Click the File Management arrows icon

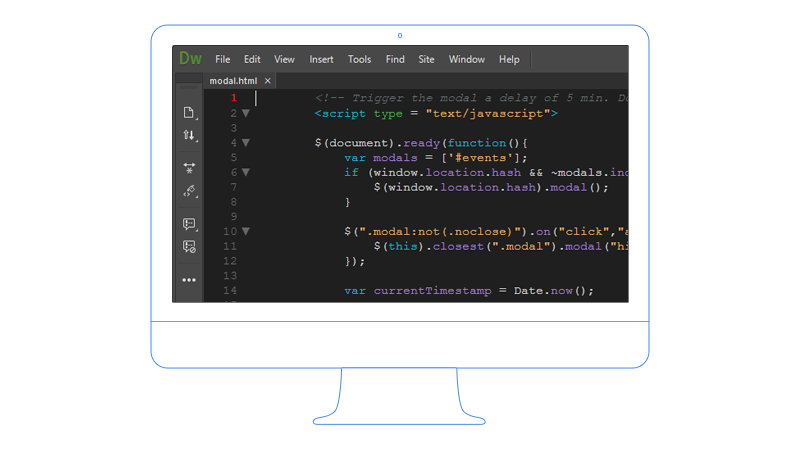[189, 135]
